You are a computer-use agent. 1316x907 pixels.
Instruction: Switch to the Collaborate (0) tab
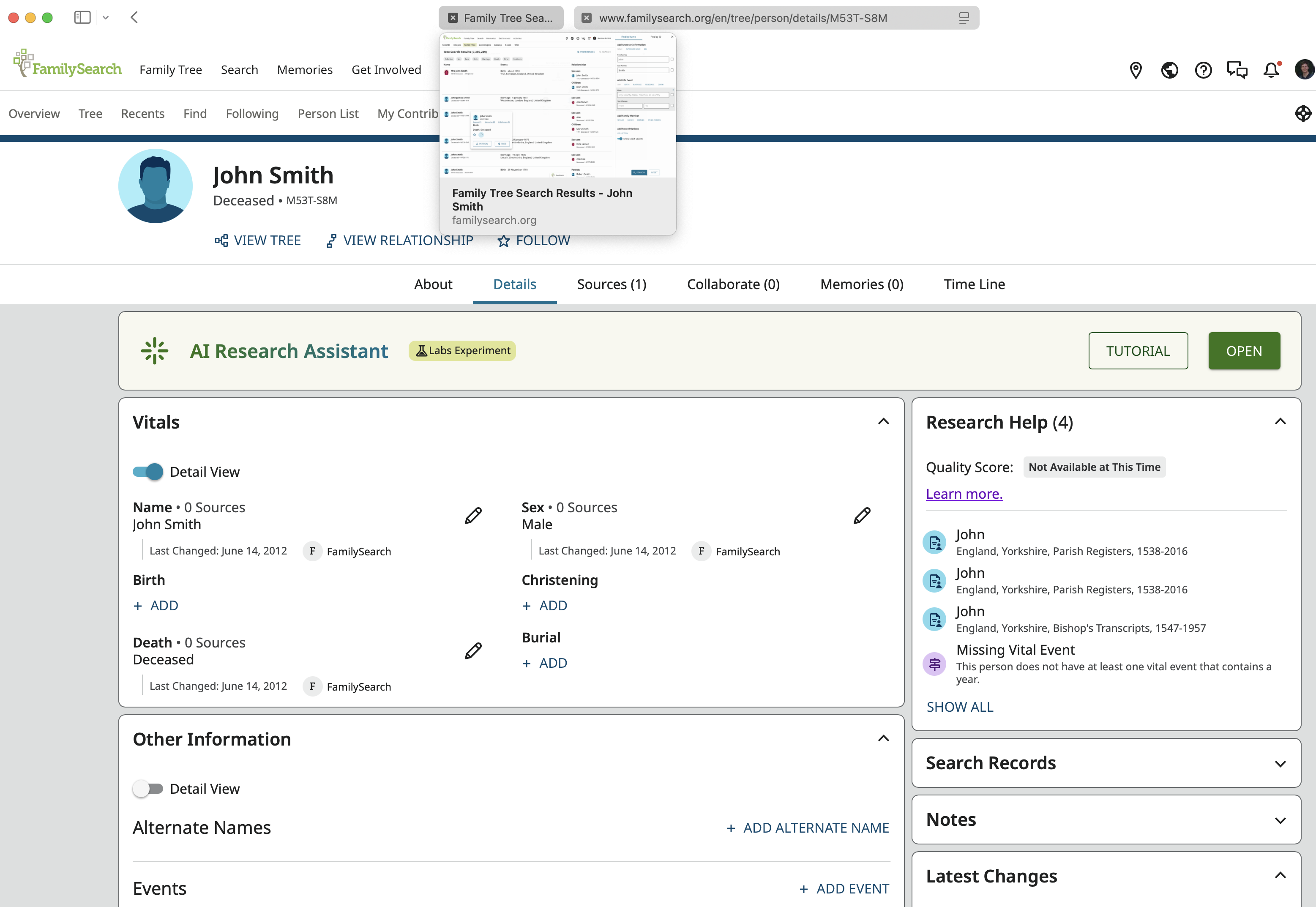733,284
